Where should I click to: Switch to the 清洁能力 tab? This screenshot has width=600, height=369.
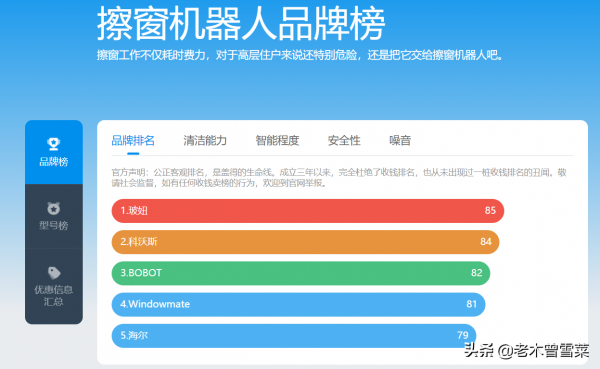click(205, 140)
